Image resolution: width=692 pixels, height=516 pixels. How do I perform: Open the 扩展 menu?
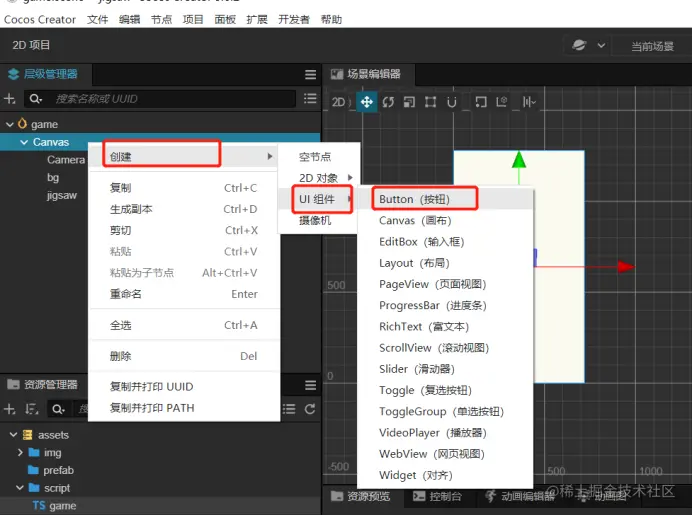257,19
